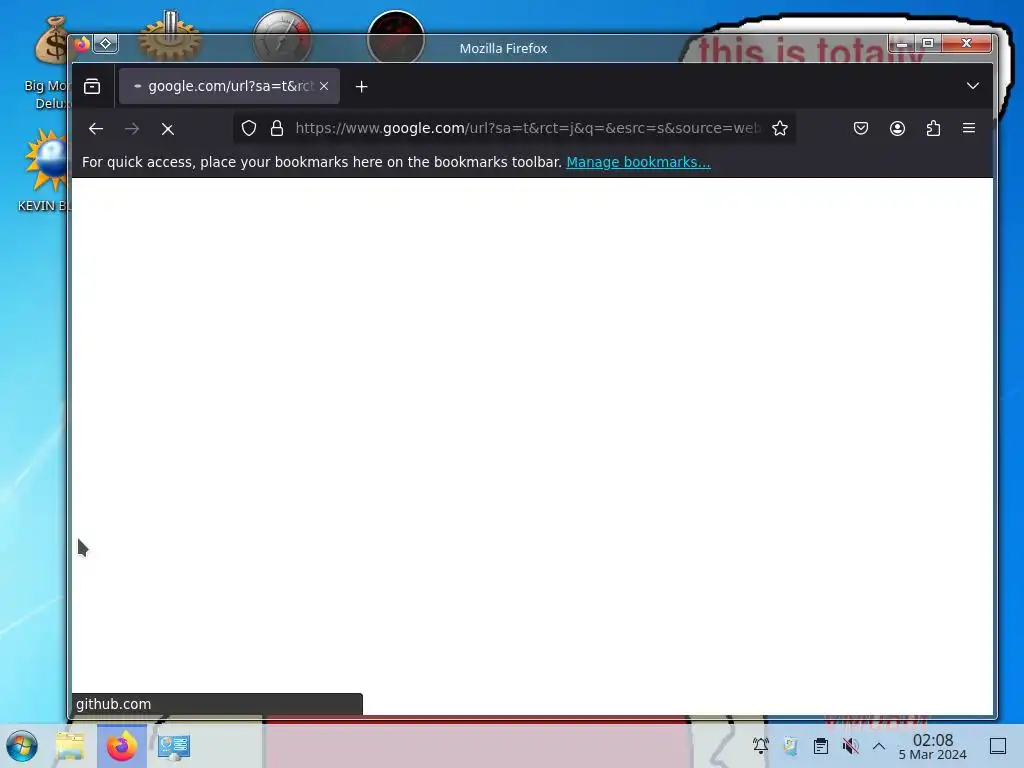Open notifications bell in system tray

(761, 746)
